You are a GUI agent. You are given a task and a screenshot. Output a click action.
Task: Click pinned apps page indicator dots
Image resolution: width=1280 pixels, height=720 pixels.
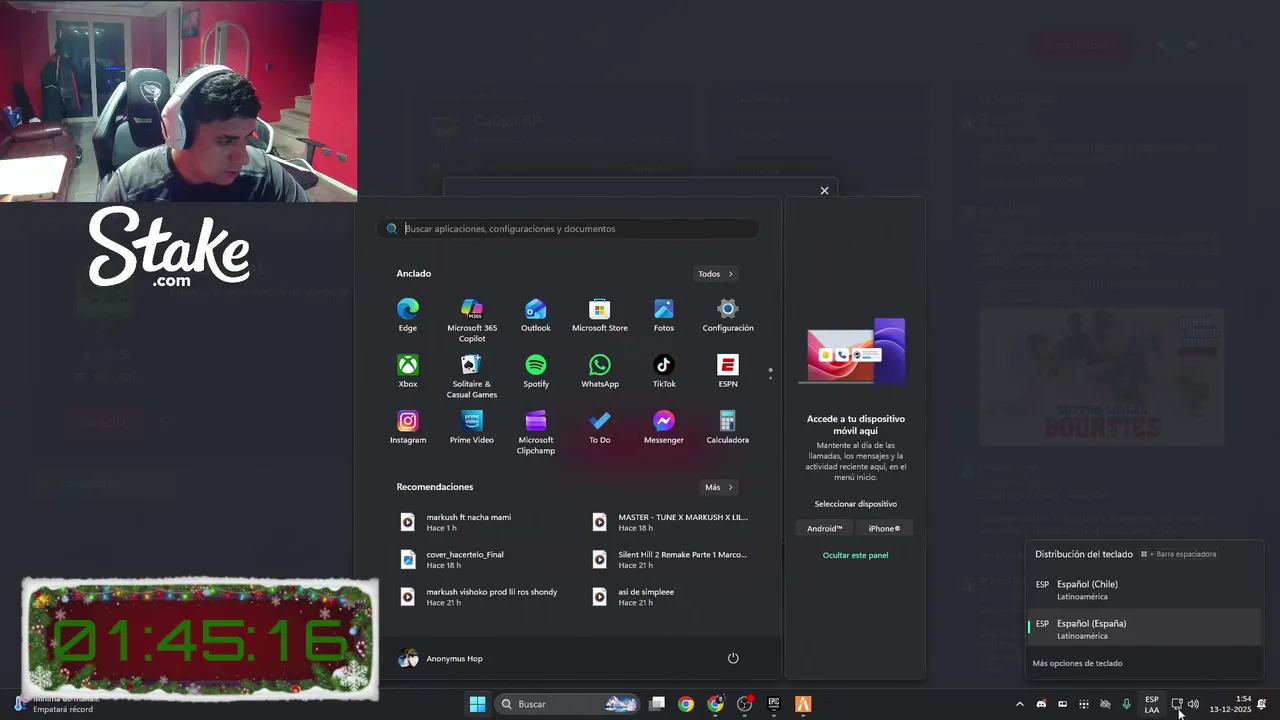point(770,374)
